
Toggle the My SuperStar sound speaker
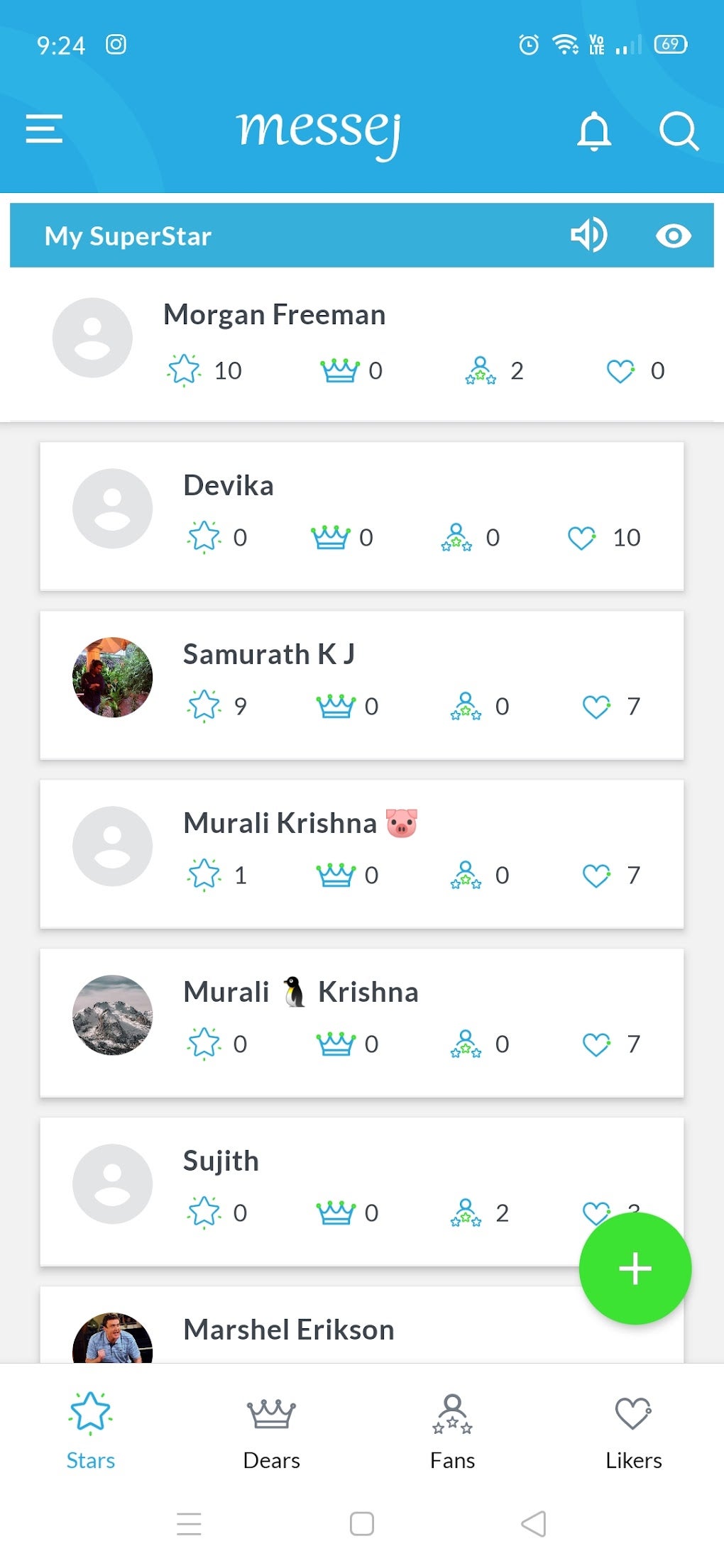click(x=588, y=236)
